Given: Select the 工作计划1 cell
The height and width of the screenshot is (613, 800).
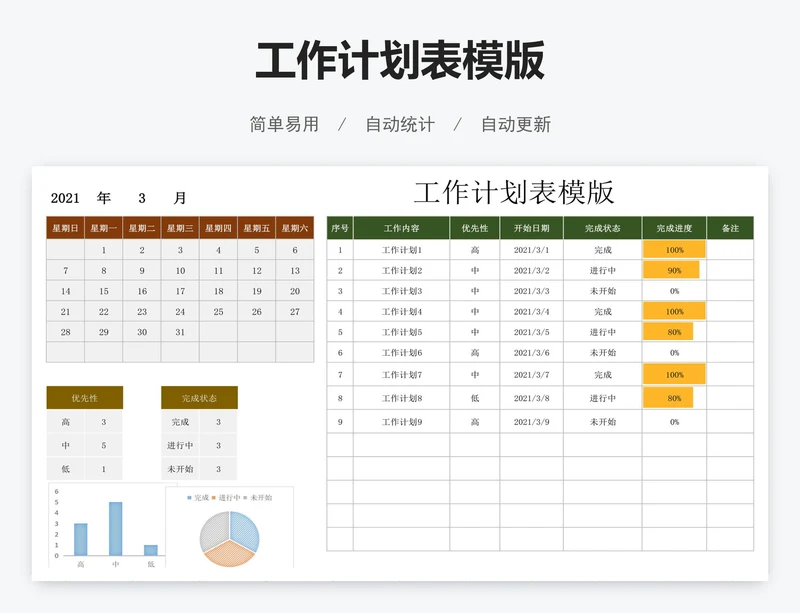Looking at the screenshot, I should 402,250.
